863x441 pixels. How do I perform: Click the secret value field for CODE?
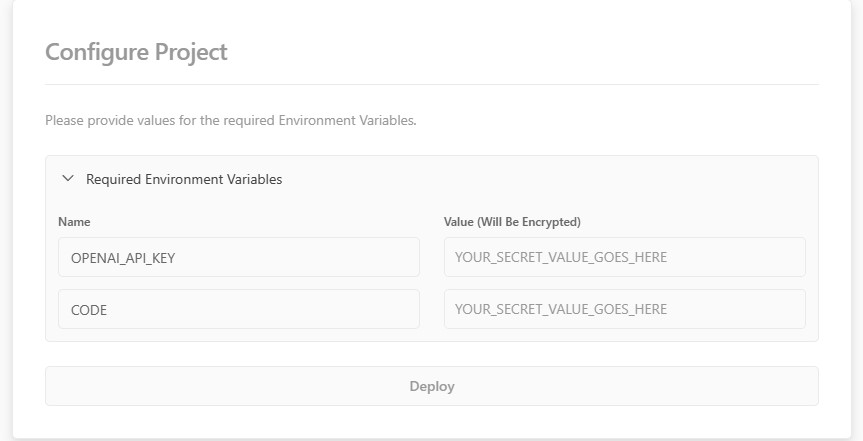pos(624,309)
